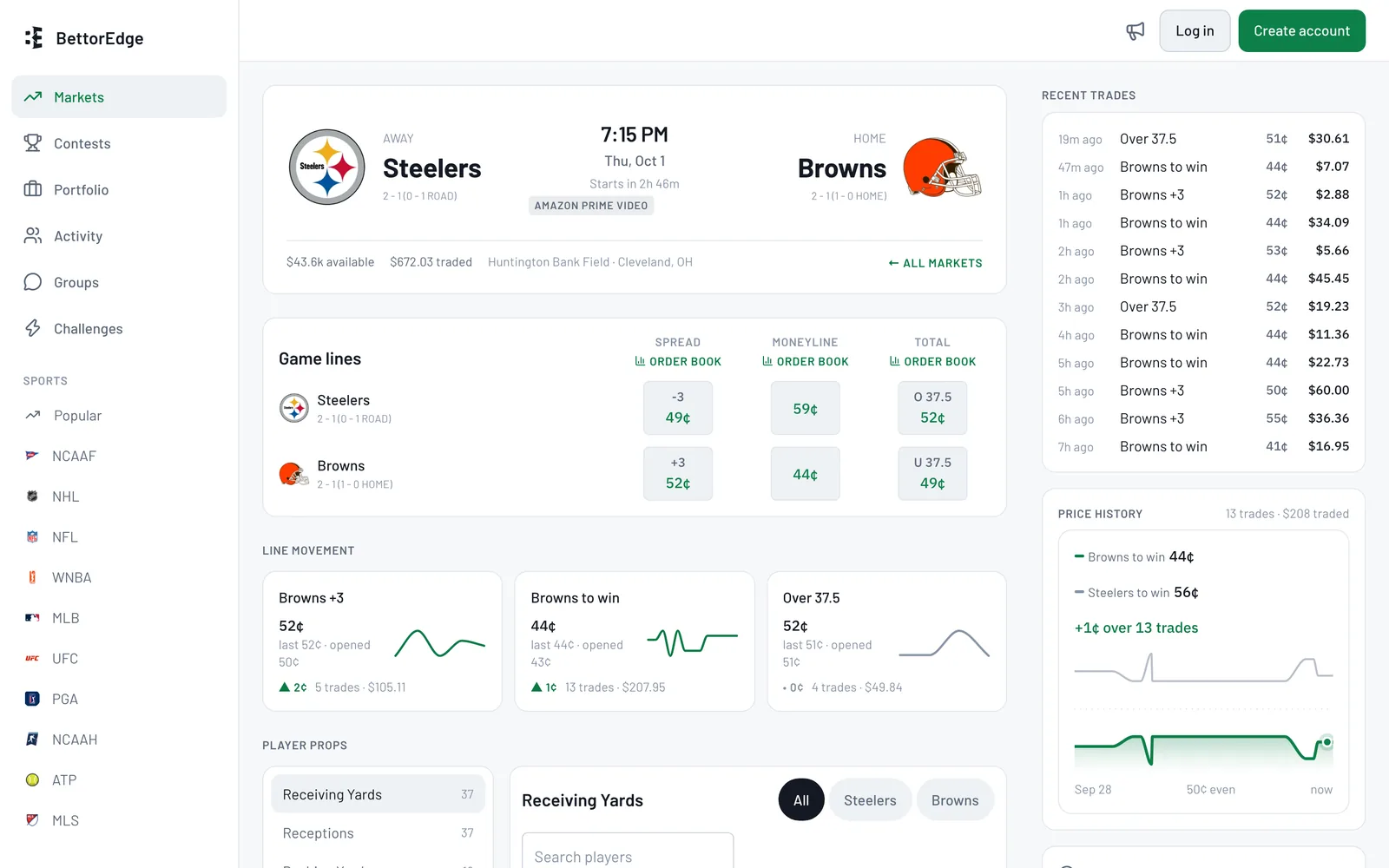Open Moneyline order book

805,362
